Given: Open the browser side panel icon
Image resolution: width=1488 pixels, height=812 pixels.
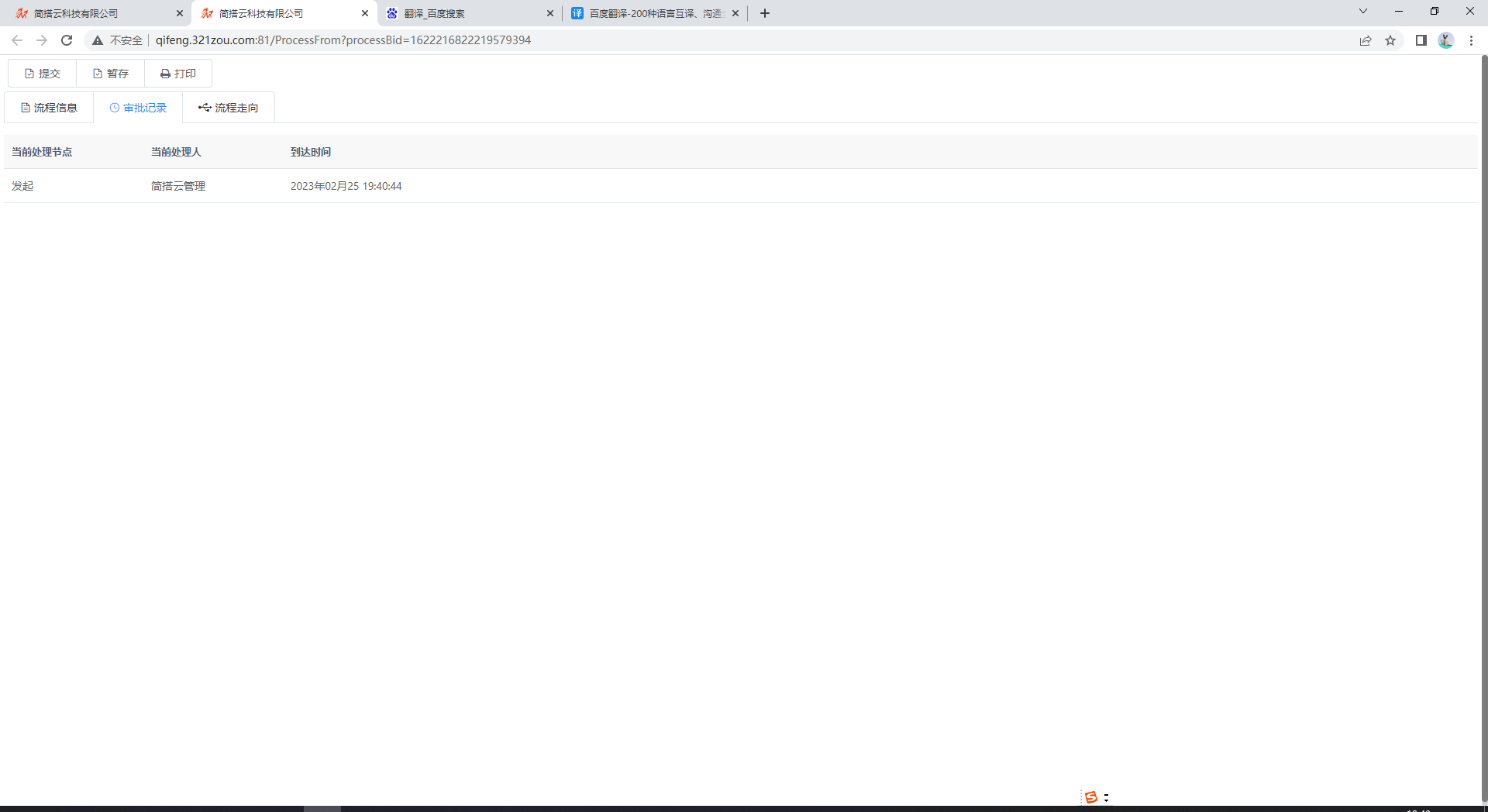Looking at the screenshot, I should (1421, 40).
